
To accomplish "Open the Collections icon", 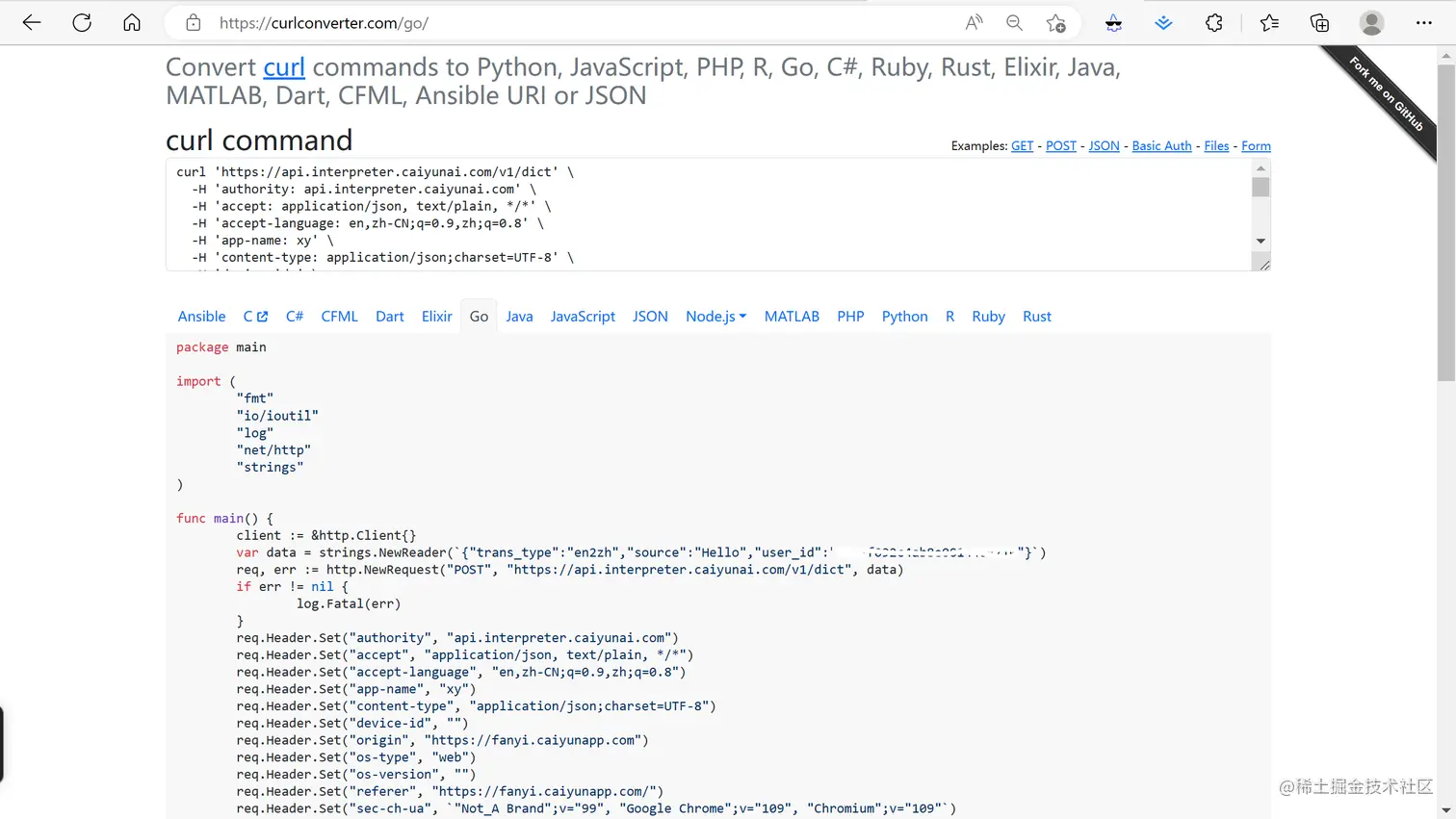I will click(1320, 23).
